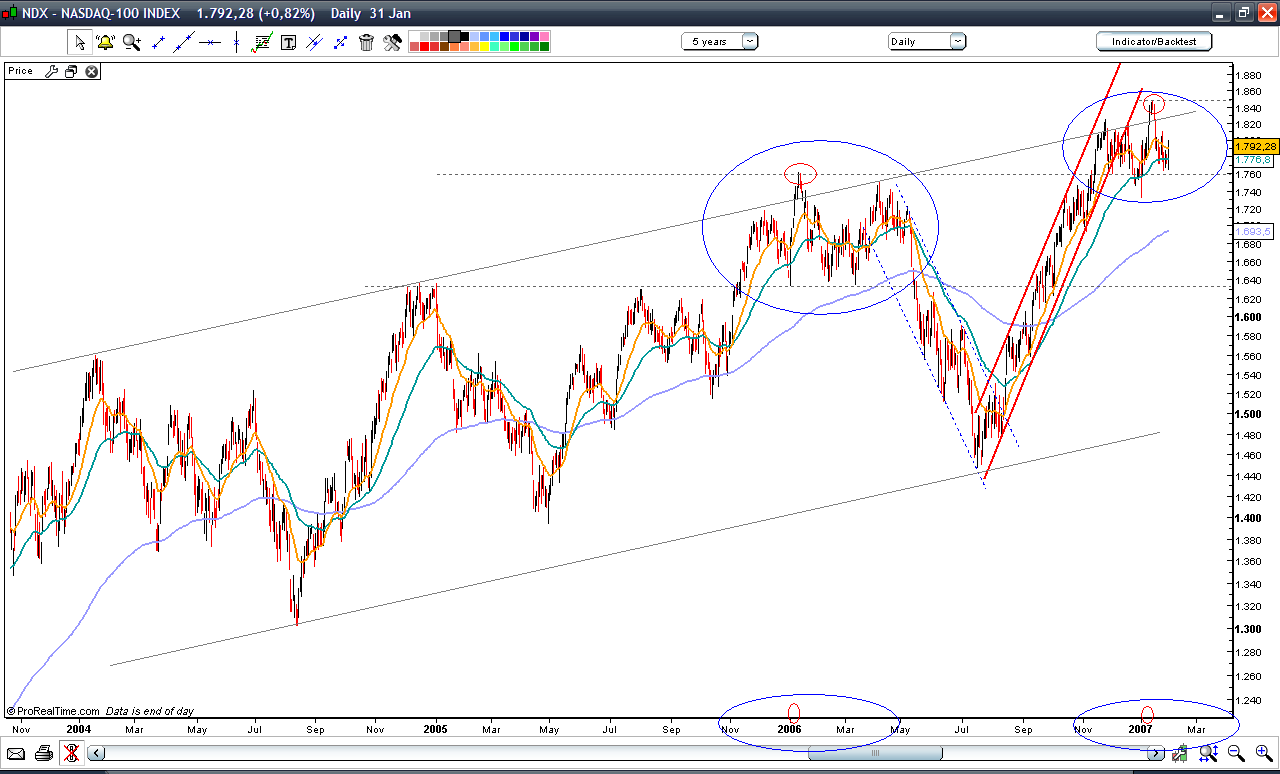The height and width of the screenshot is (774, 1280).
Task: Minimize the chart window
Action: 1219,13
